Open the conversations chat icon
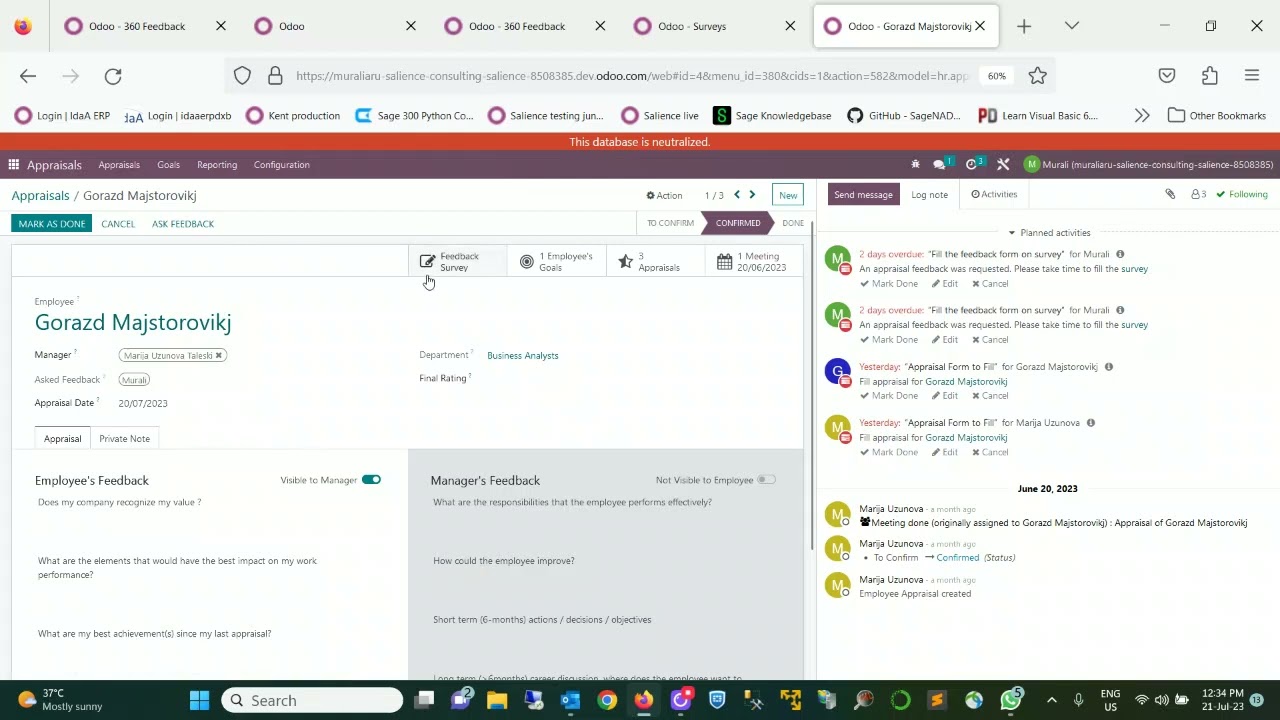Viewport: 1280px width, 720px height. coord(941,165)
